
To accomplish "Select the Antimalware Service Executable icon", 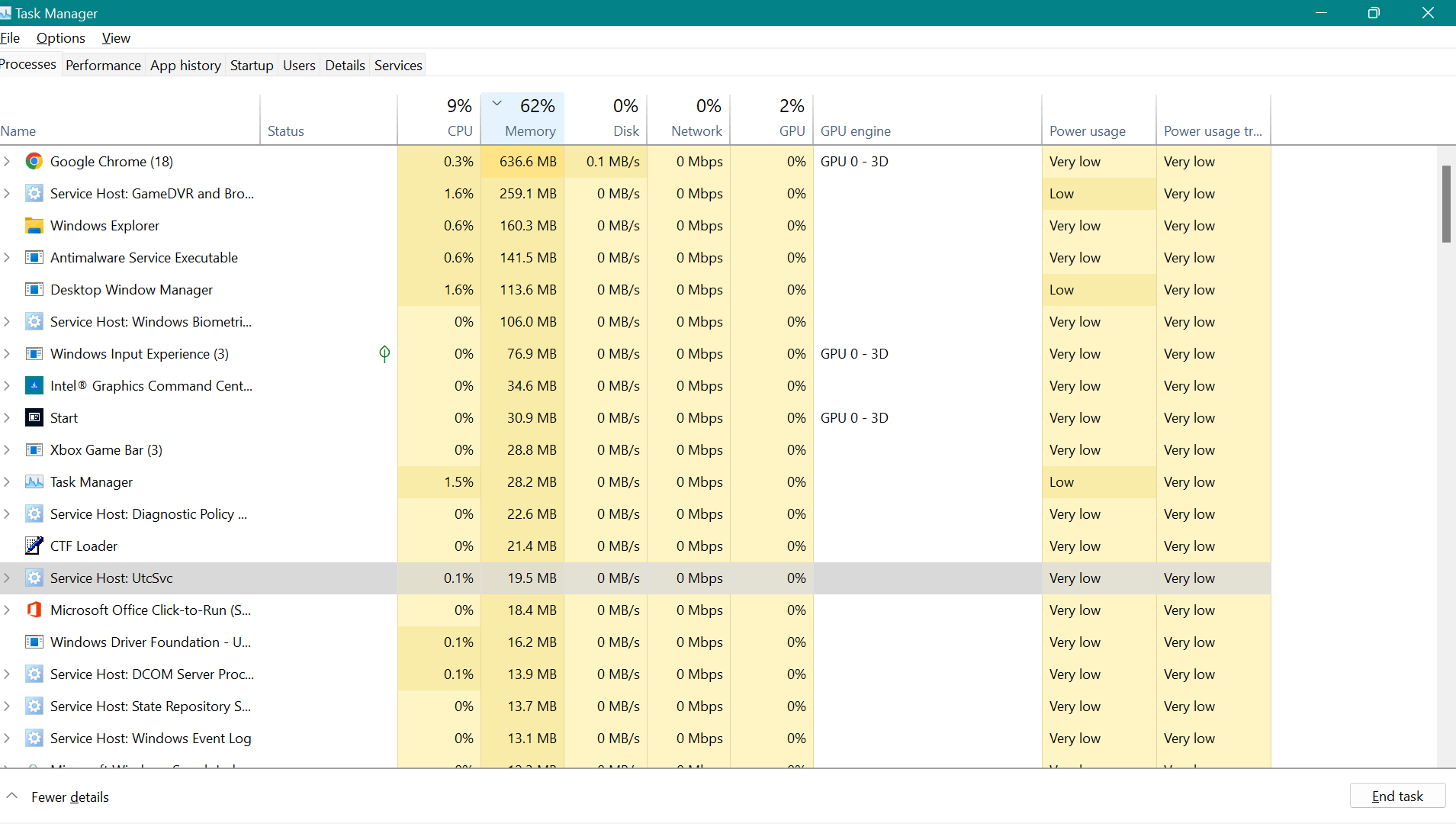I will 34,257.
